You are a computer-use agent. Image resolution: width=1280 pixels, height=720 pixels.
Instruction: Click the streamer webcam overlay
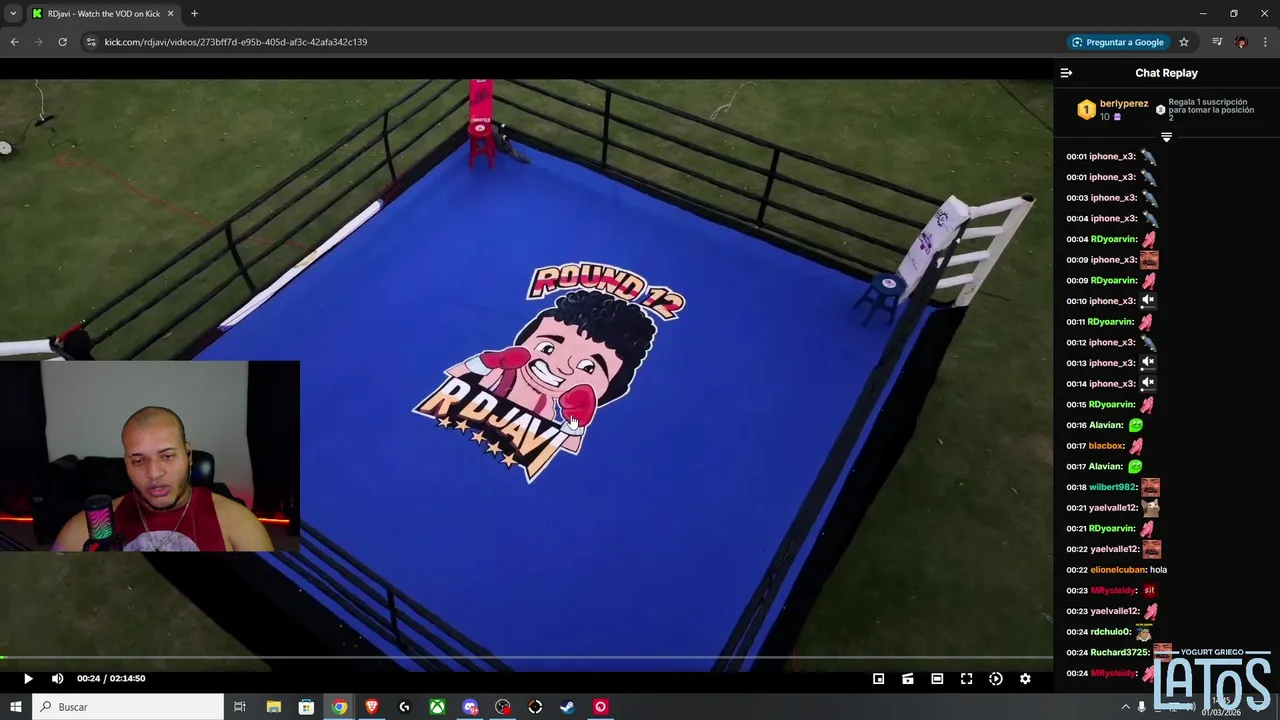[x=150, y=456]
